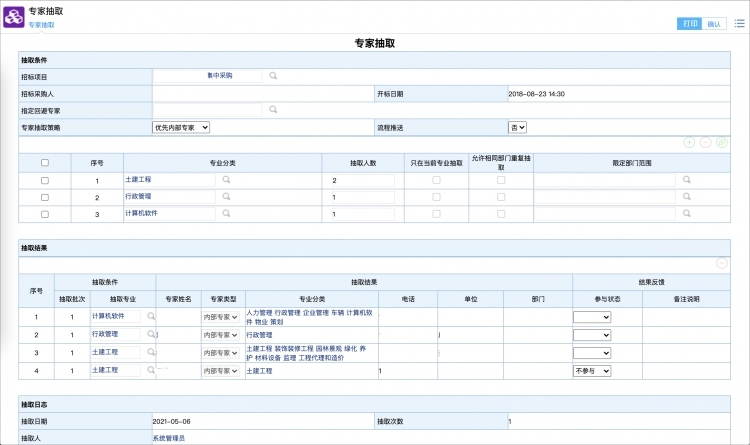Expand the 流程推送 dropdown showing 否
The height and width of the screenshot is (445, 750).
click(517, 128)
